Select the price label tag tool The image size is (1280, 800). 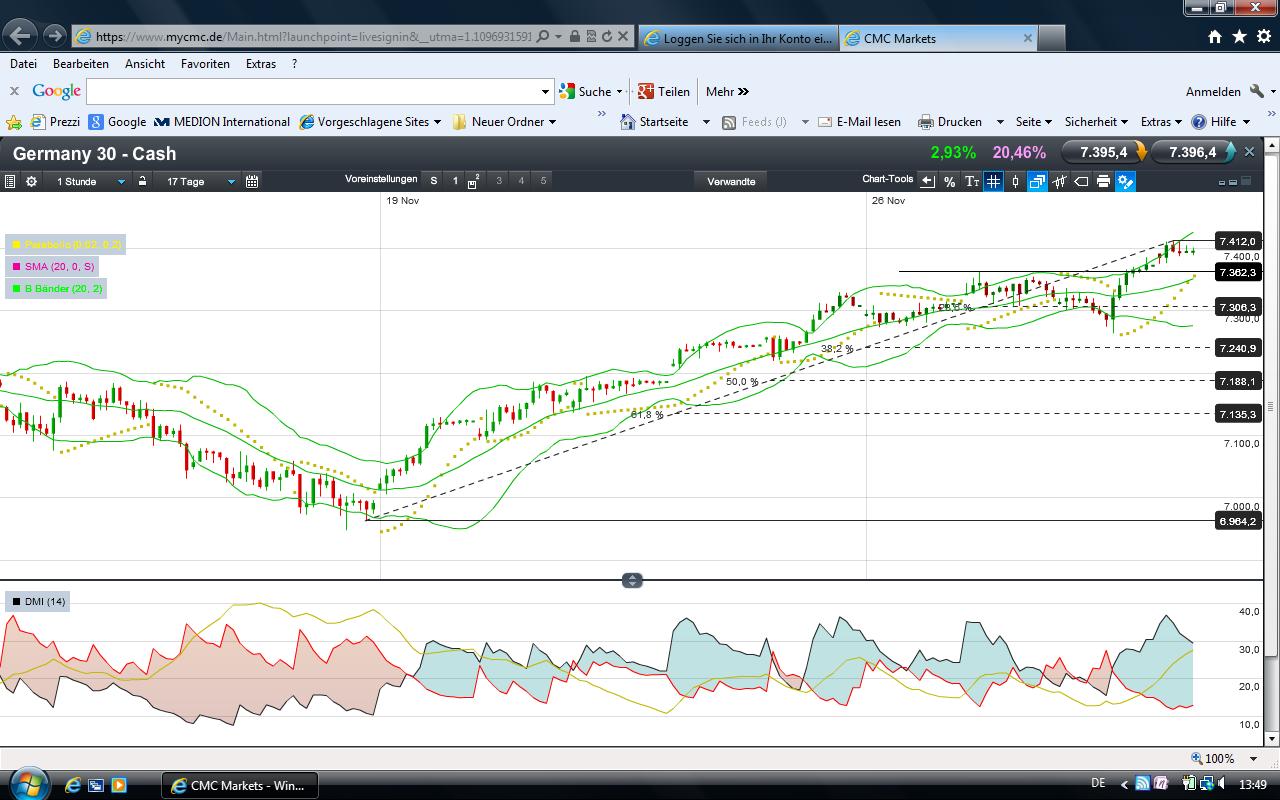click(1081, 181)
